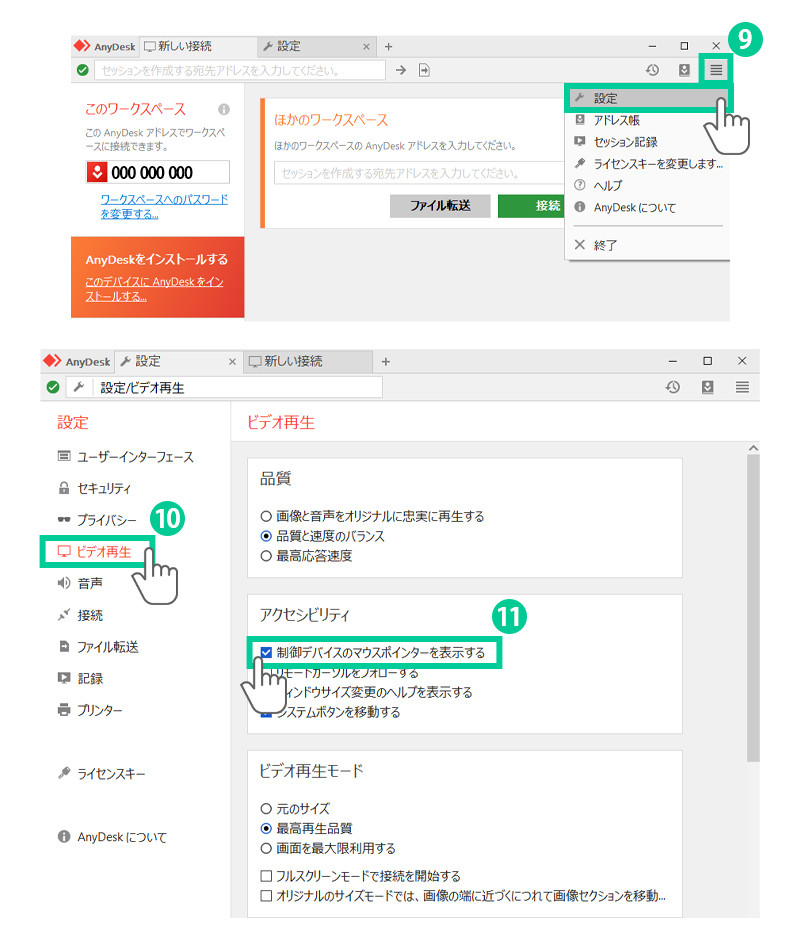Click the session history clock icon in the top window
800x950 pixels.
(x=652, y=70)
